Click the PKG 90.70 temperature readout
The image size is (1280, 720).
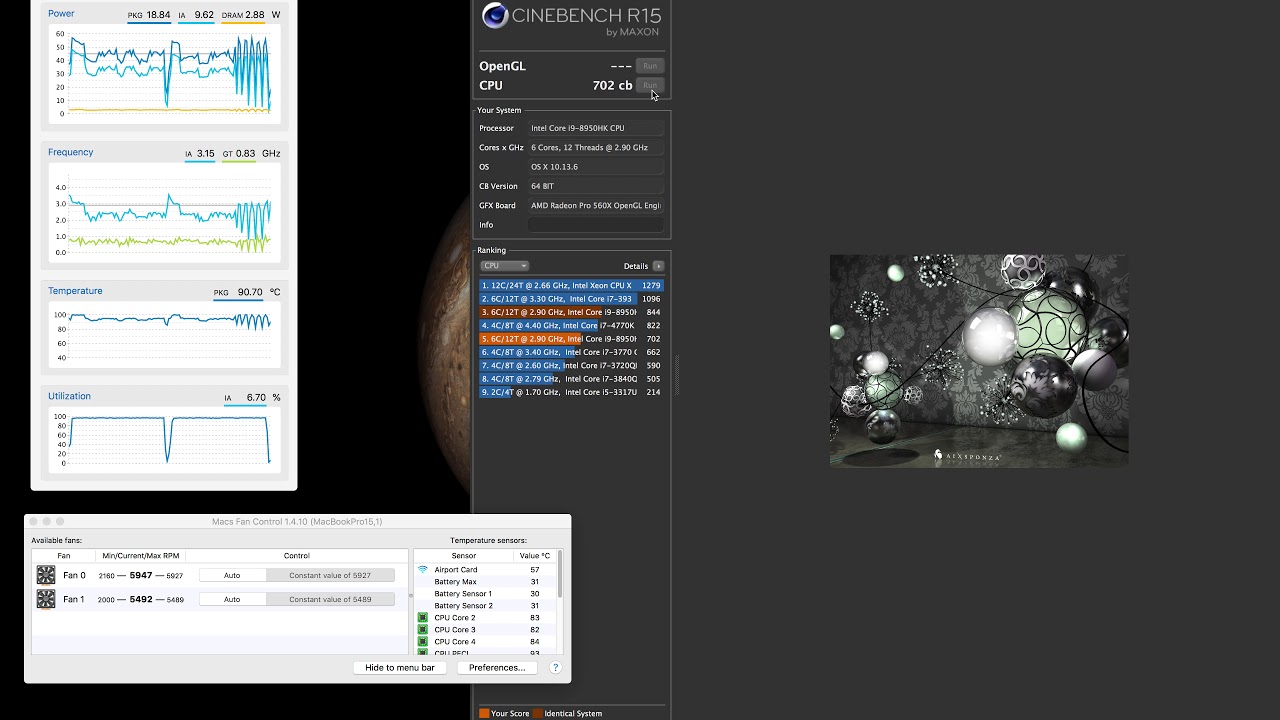click(x=238, y=293)
